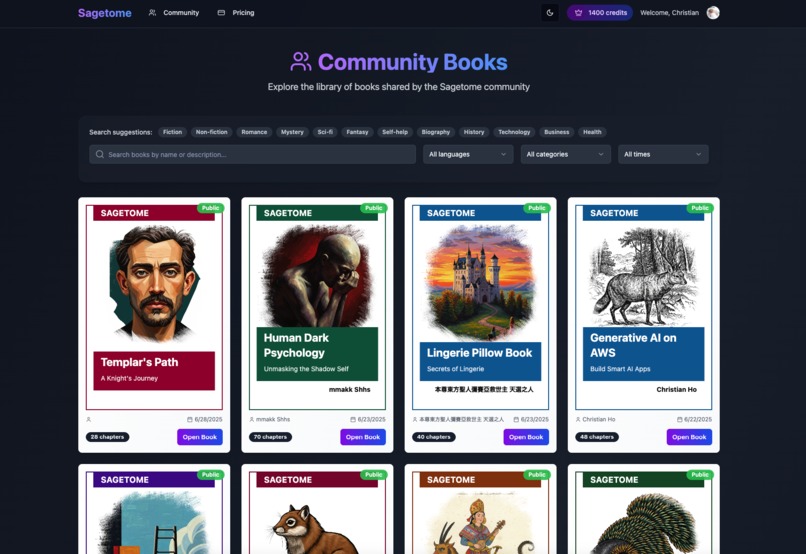Open the All languages dropdown

[x=468, y=154]
